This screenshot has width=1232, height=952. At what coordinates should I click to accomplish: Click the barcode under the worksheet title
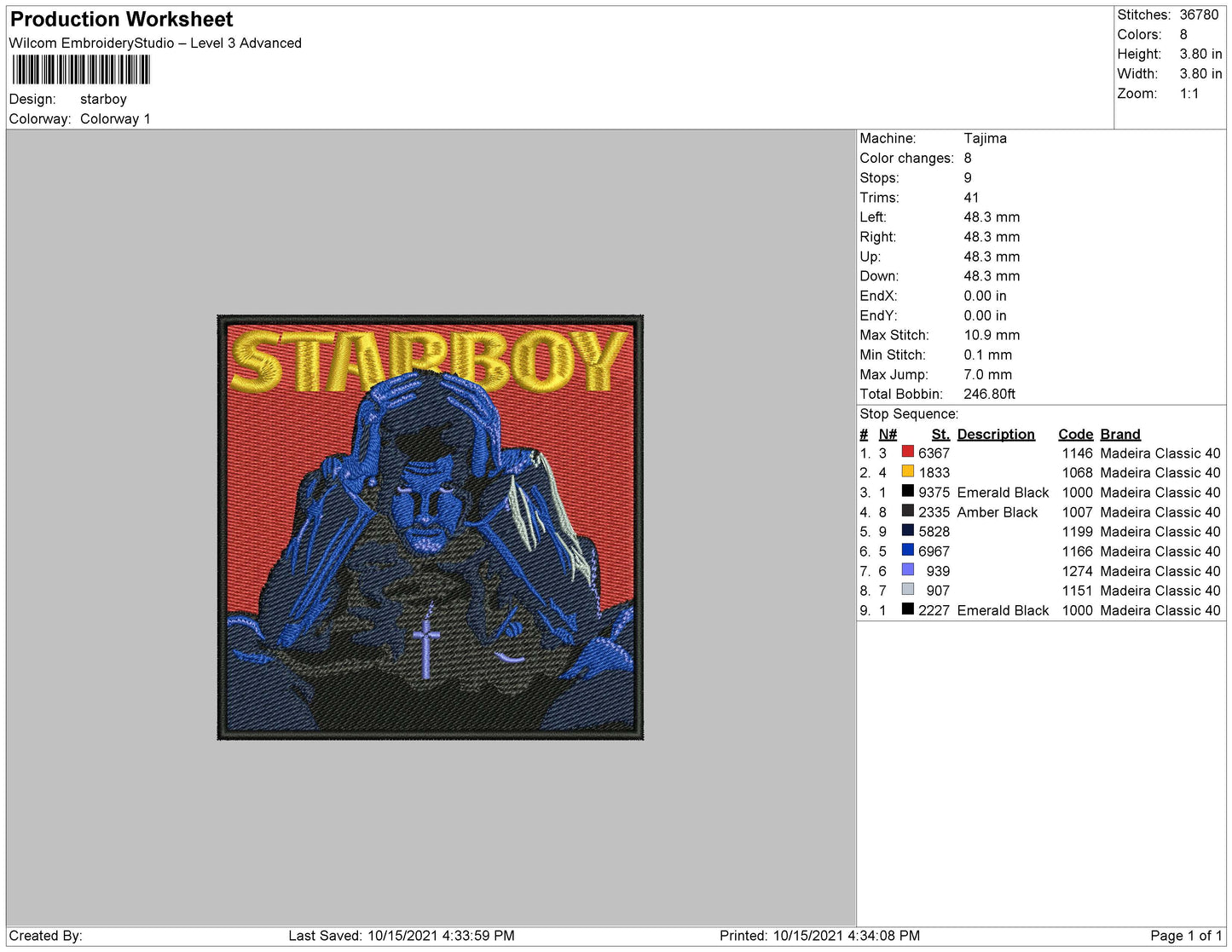(81, 70)
